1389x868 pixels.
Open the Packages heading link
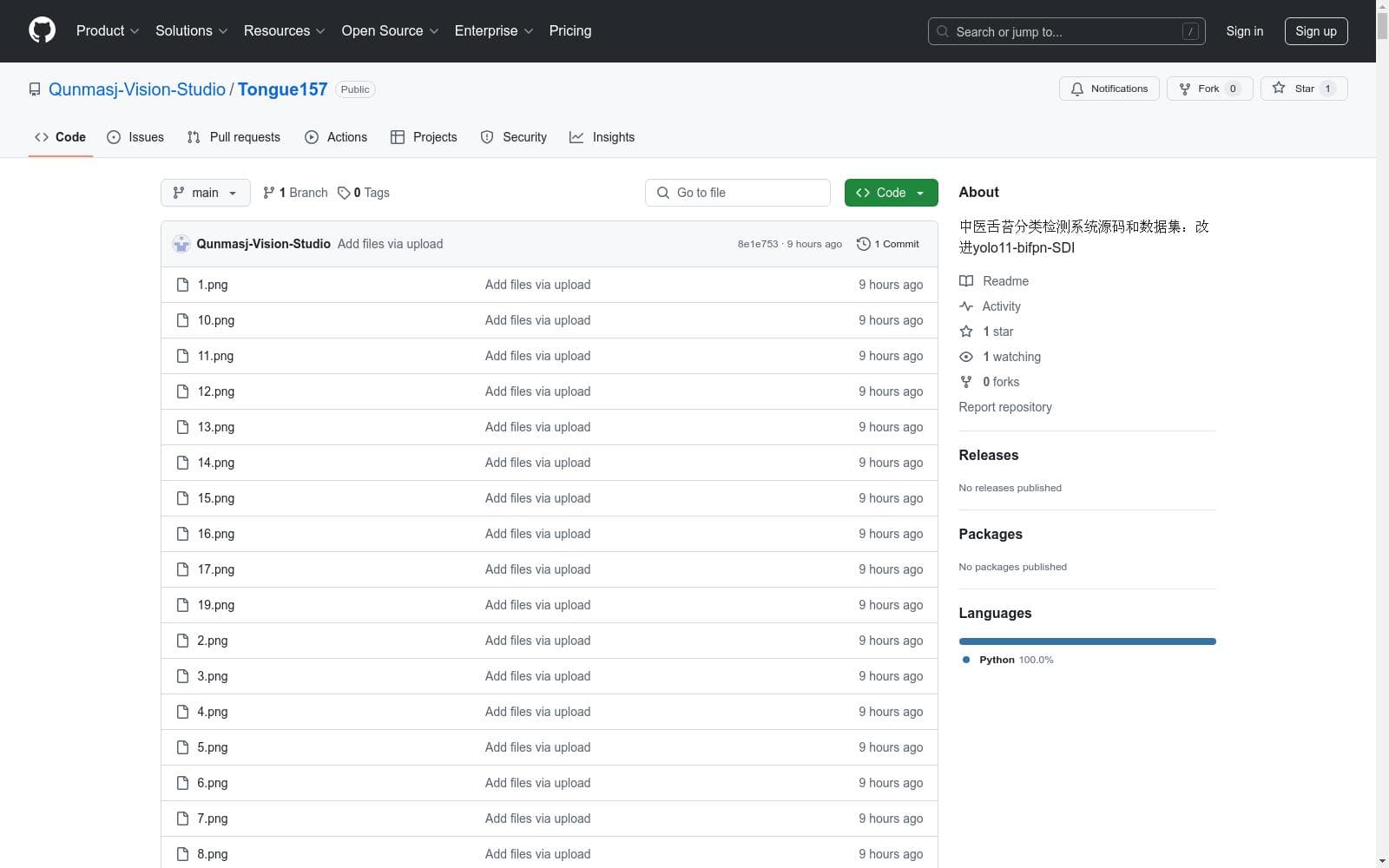[x=991, y=534]
